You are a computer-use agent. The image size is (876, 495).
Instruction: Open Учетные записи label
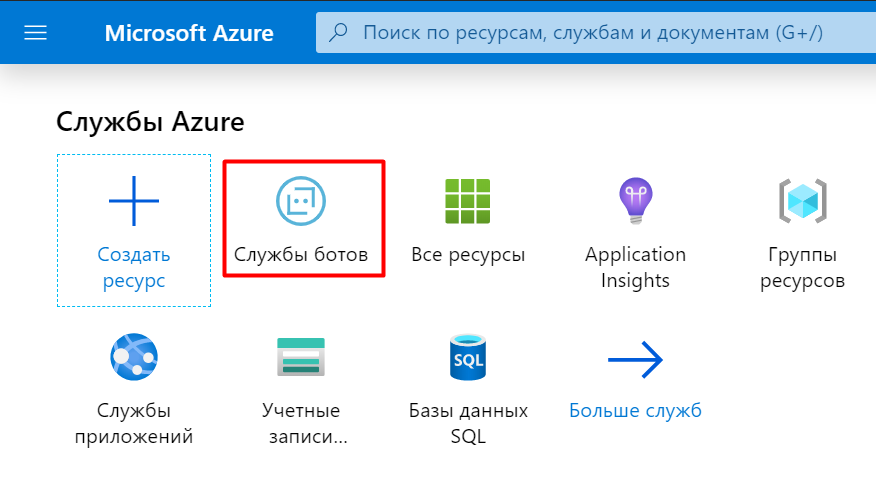(301, 423)
